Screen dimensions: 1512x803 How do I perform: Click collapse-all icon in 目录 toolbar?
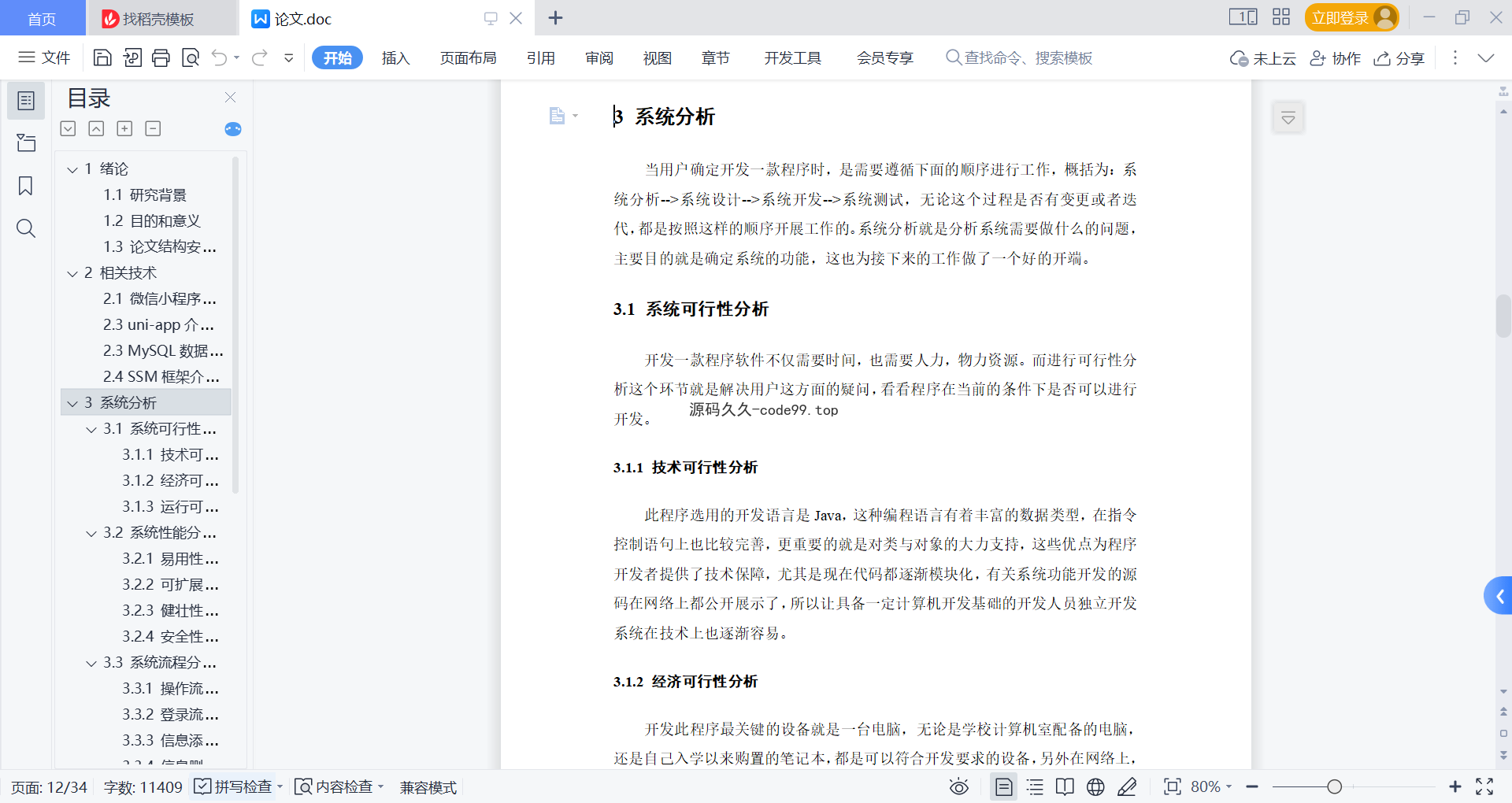click(96, 128)
